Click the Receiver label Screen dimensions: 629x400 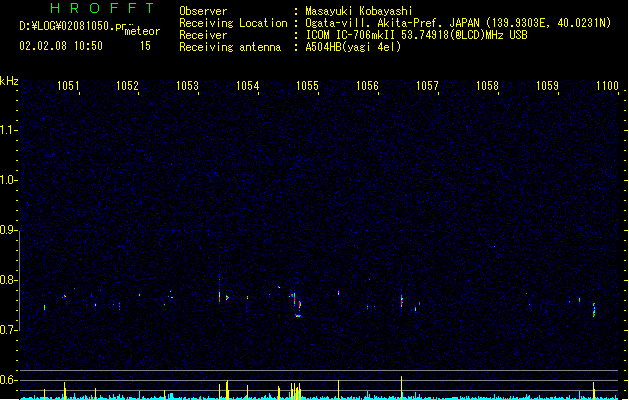click(x=203, y=35)
